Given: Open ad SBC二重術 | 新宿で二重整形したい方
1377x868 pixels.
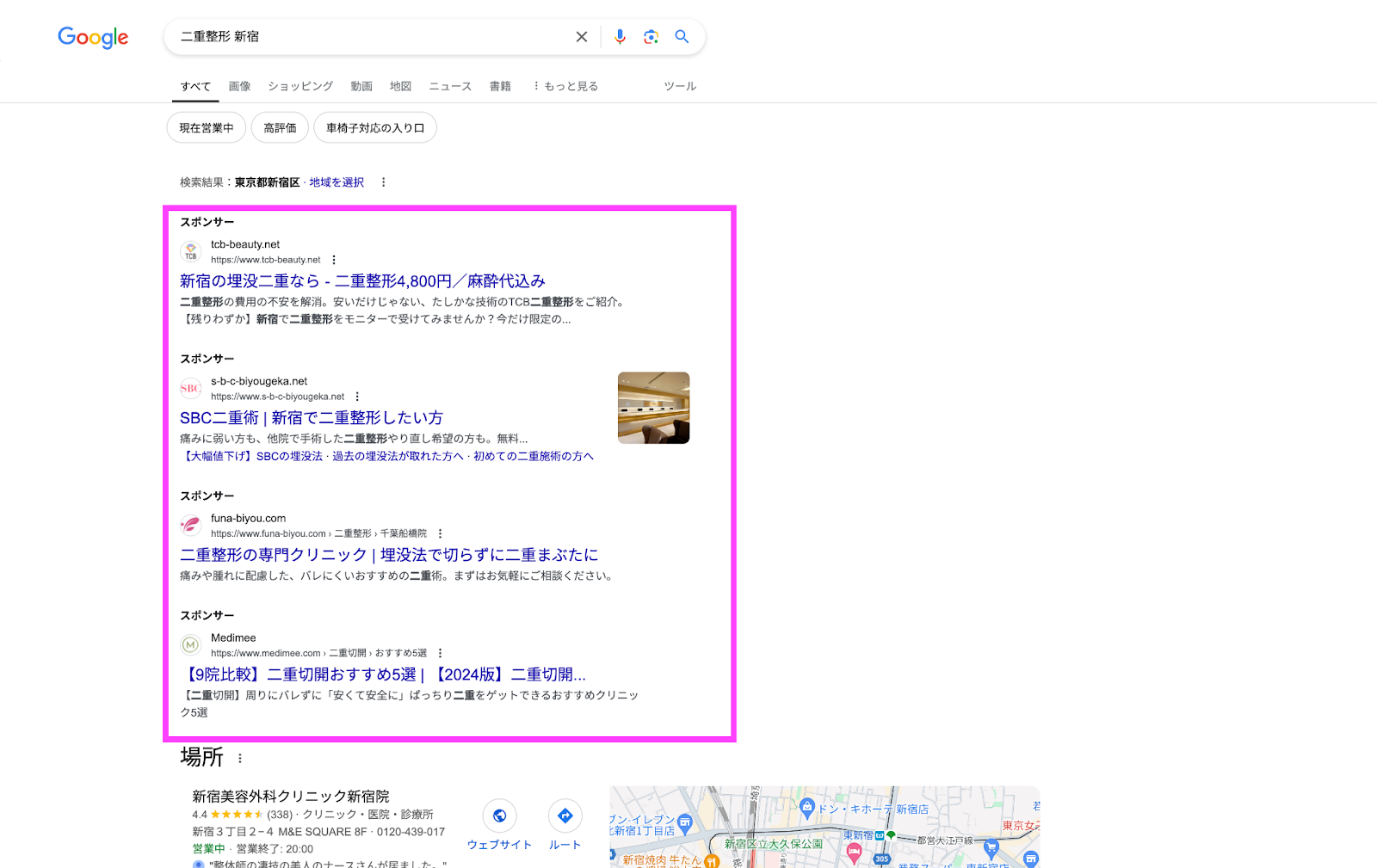Looking at the screenshot, I should (x=312, y=418).
